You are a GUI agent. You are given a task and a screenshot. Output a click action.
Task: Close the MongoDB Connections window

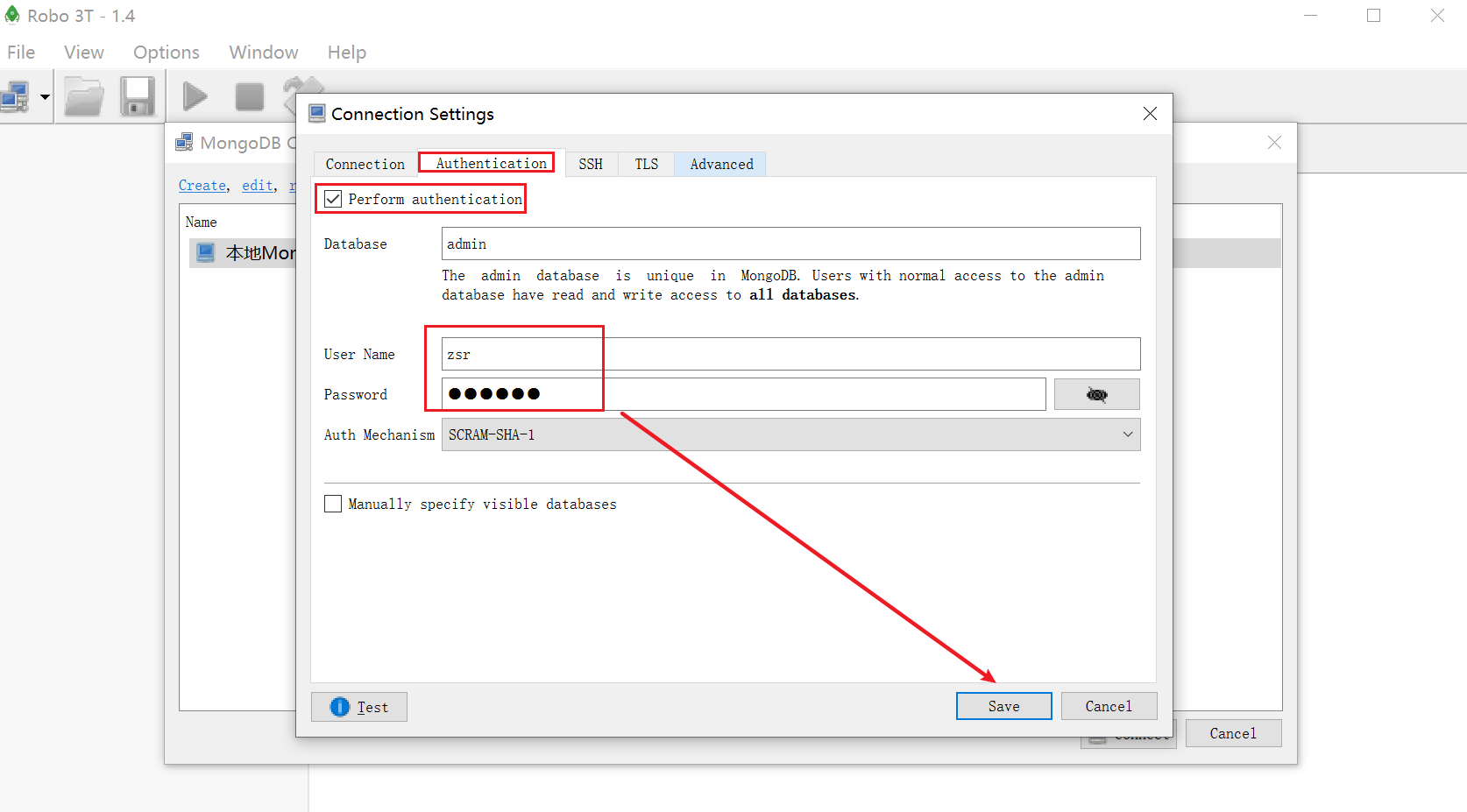pos(1274,143)
